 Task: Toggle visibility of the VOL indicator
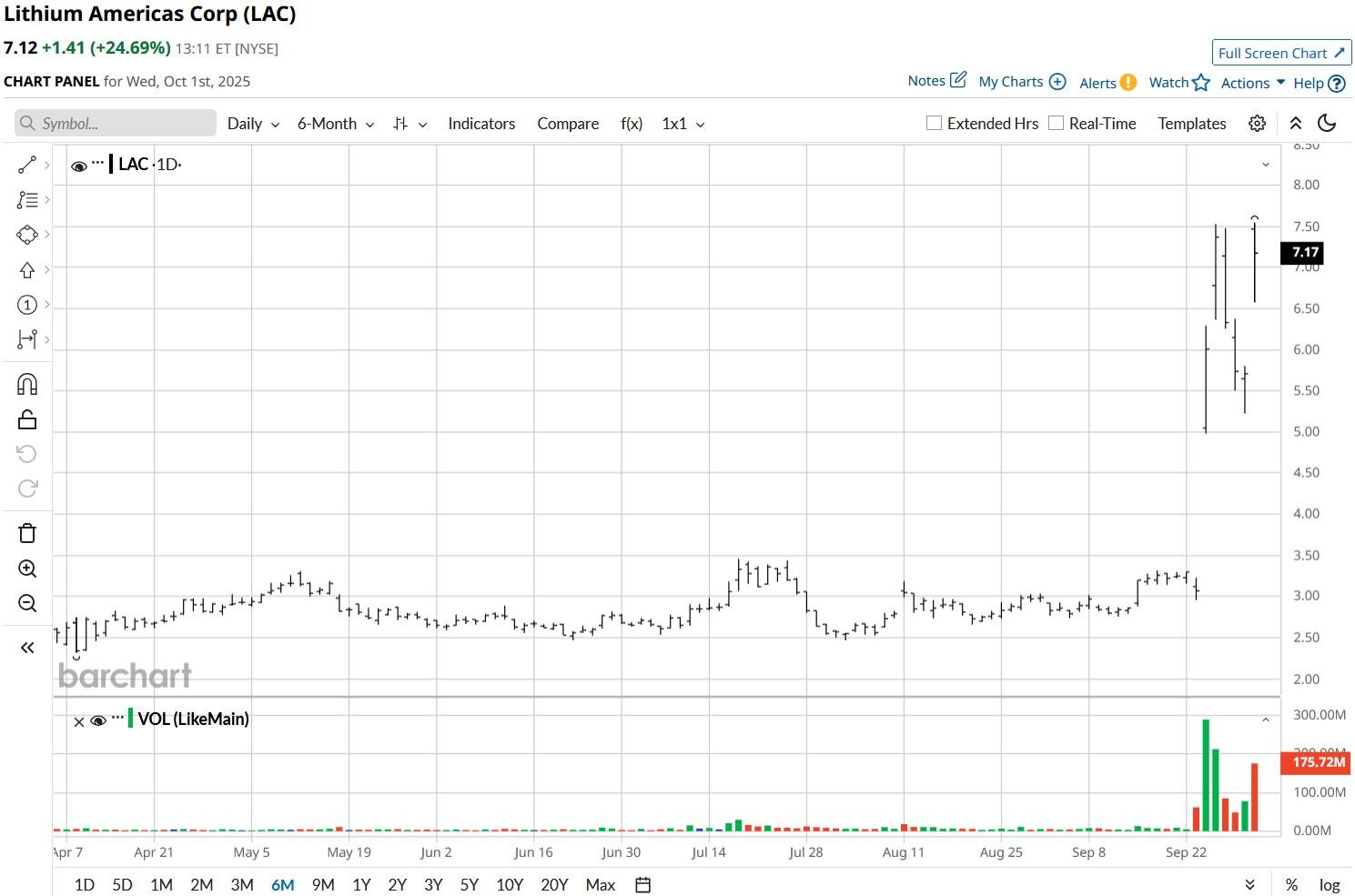tap(98, 720)
